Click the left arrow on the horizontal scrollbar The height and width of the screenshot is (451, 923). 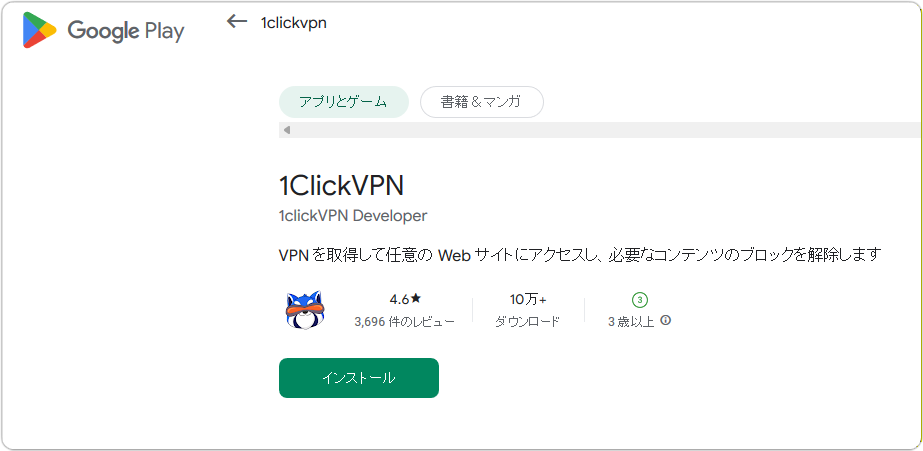(x=287, y=130)
